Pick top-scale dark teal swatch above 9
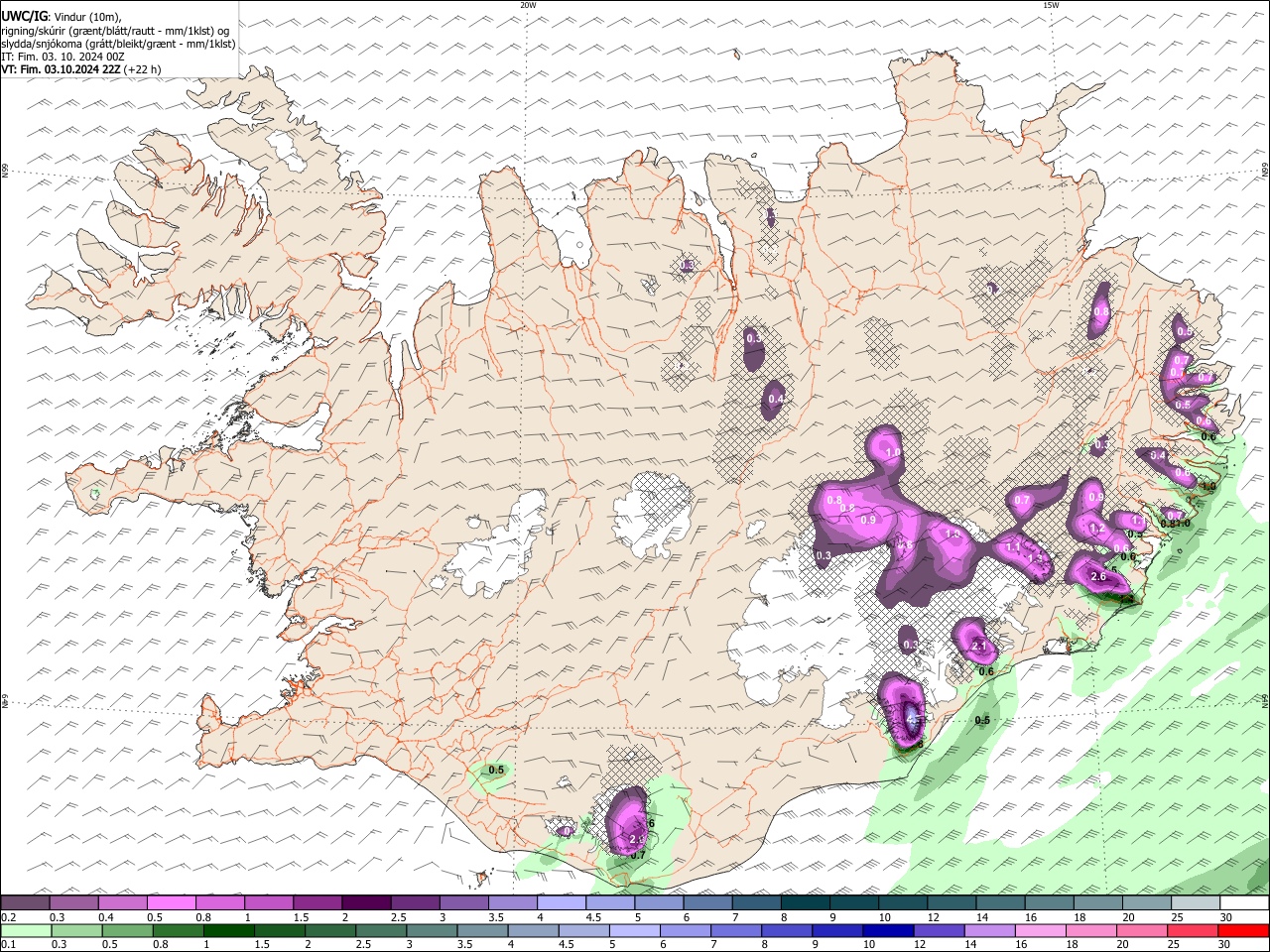The width and height of the screenshot is (1270, 952). pos(855,902)
